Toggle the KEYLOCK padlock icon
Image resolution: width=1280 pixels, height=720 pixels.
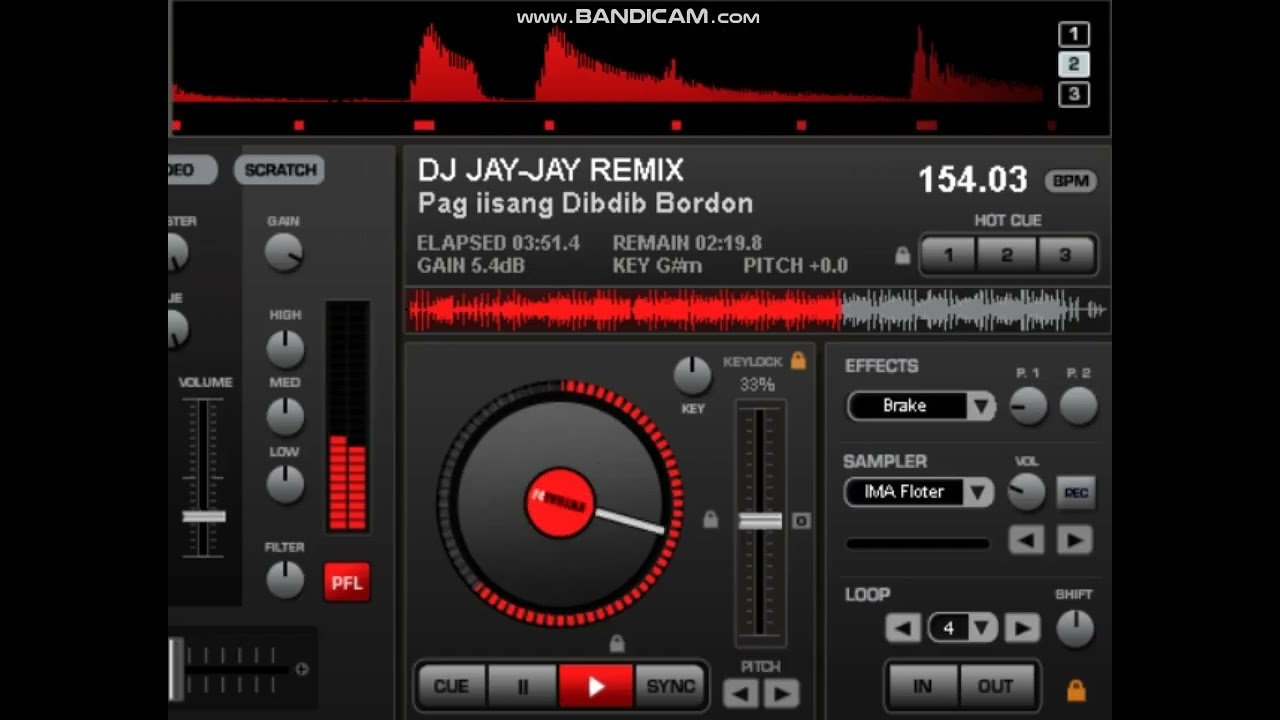(798, 360)
